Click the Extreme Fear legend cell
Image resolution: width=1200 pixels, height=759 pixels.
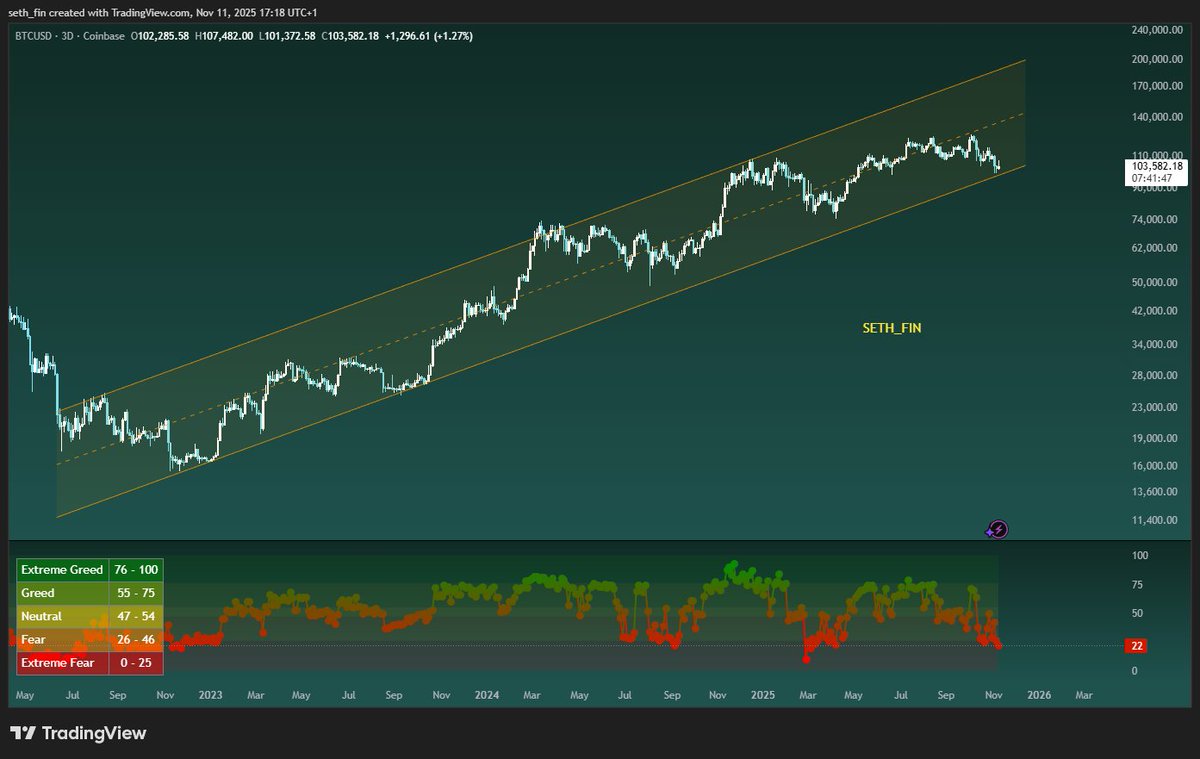click(x=63, y=662)
